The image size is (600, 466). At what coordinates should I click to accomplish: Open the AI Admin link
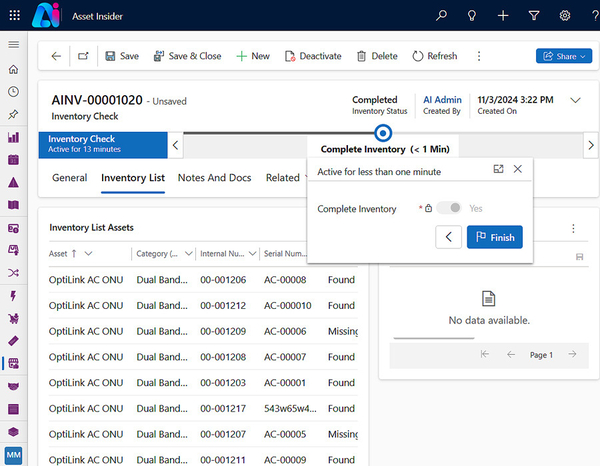pos(442,100)
